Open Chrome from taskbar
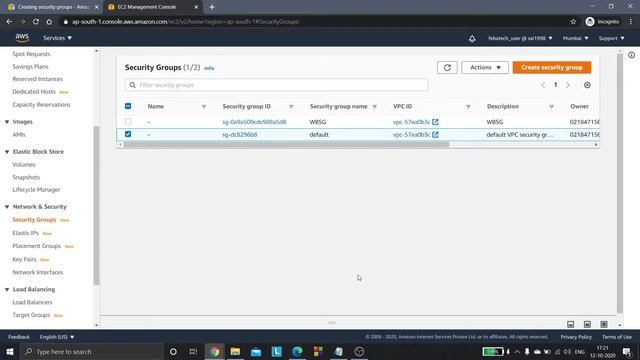The image size is (640, 360). click(215, 351)
